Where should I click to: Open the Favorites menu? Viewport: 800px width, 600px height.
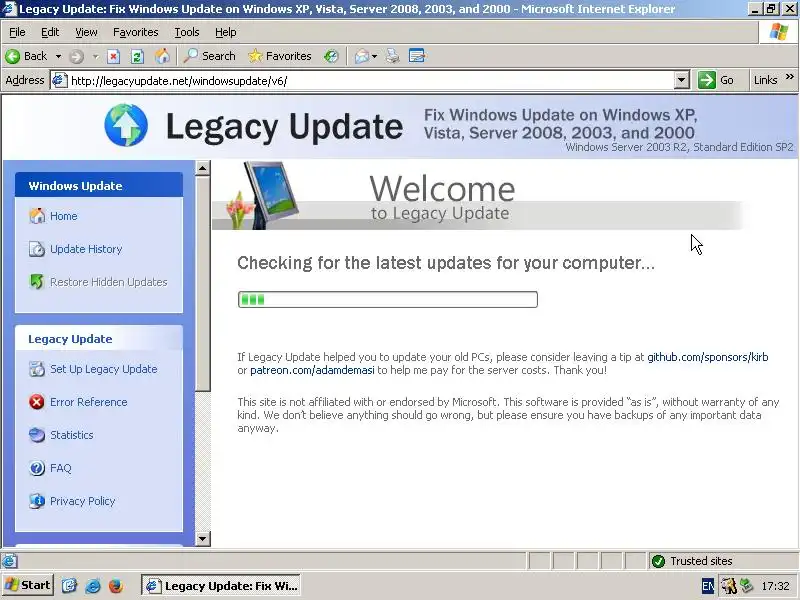click(x=135, y=32)
